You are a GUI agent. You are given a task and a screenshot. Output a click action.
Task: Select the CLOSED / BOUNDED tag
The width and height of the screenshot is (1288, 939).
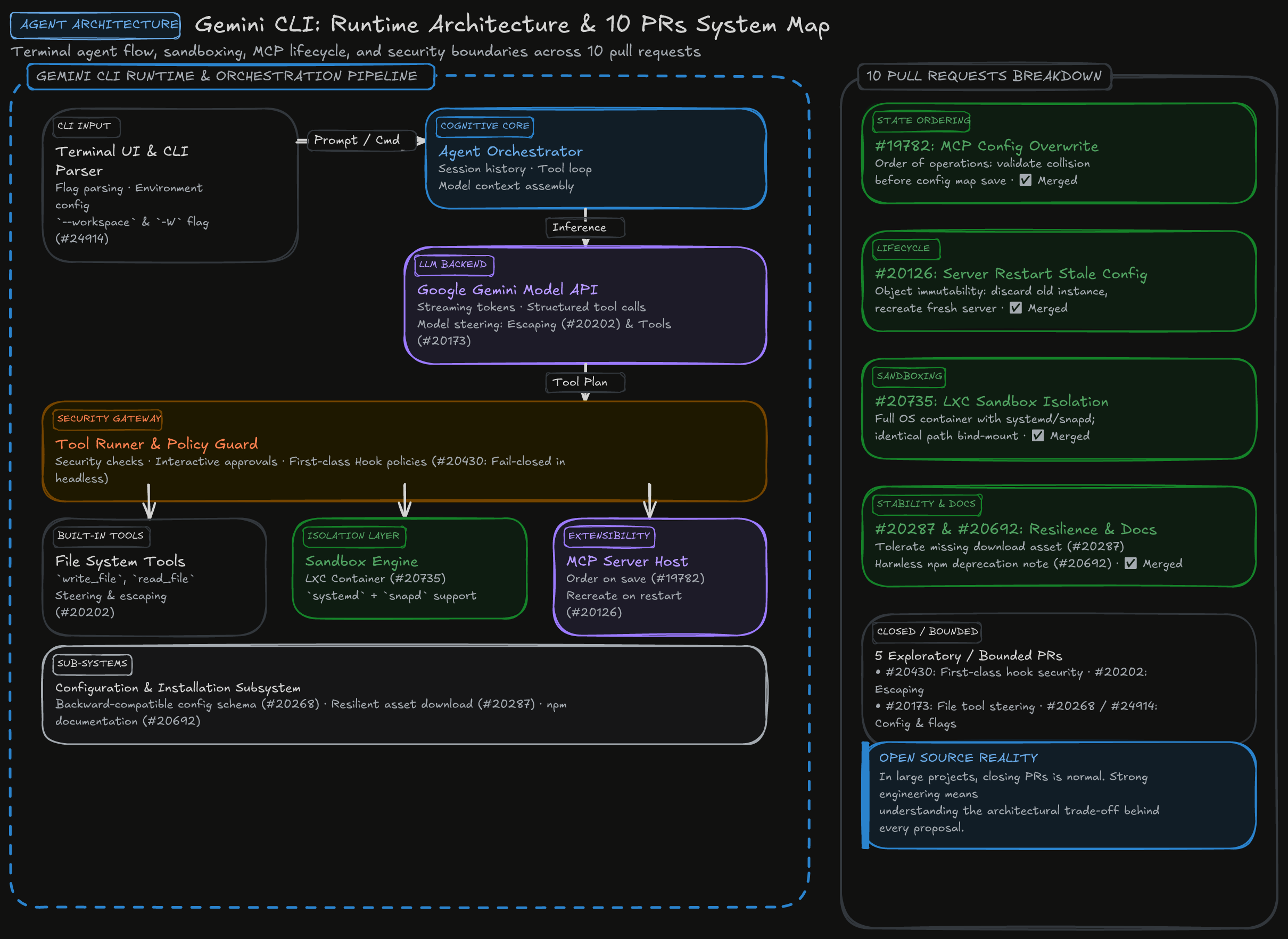(927, 632)
